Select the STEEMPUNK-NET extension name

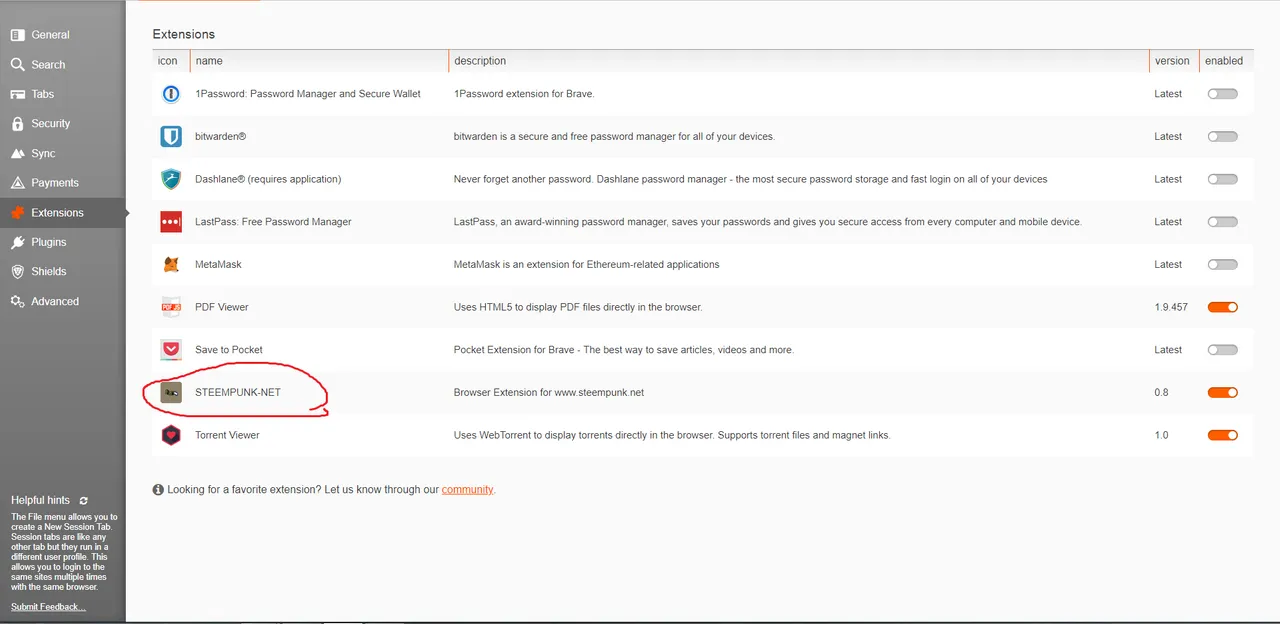coord(238,393)
